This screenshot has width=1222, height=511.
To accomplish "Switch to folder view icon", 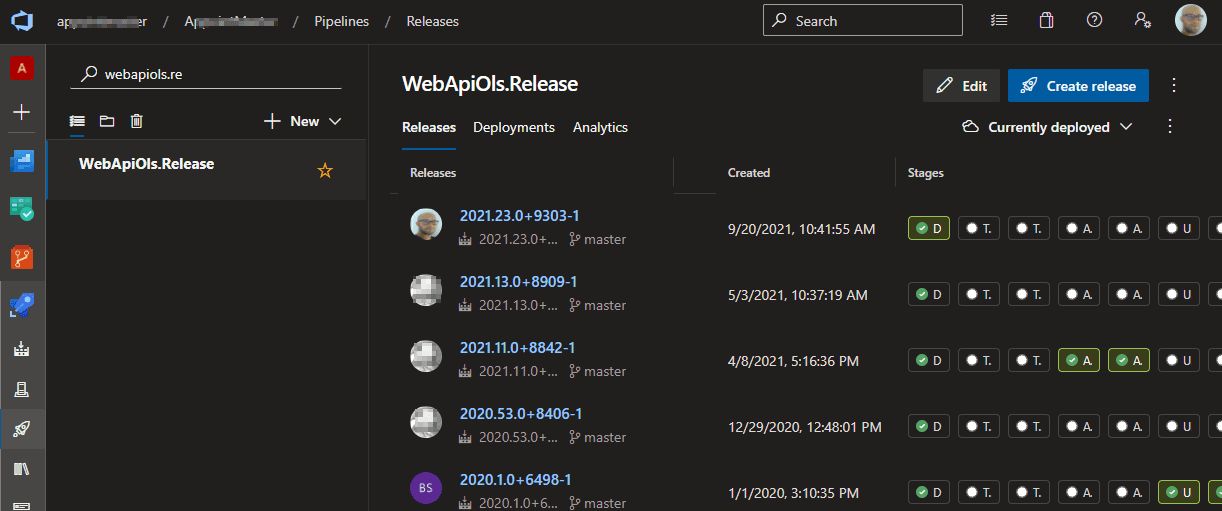I will coord(107,121).
